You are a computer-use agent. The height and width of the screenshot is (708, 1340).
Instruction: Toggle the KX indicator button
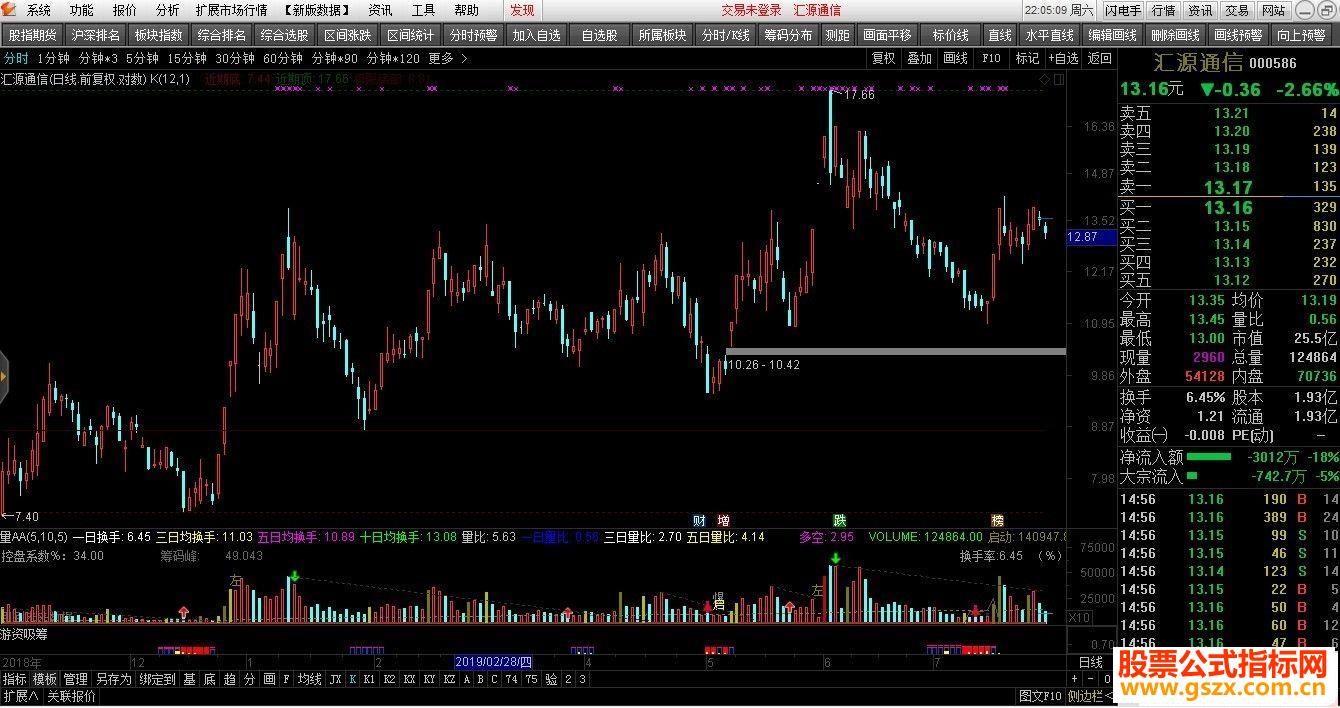pos(409,679)
